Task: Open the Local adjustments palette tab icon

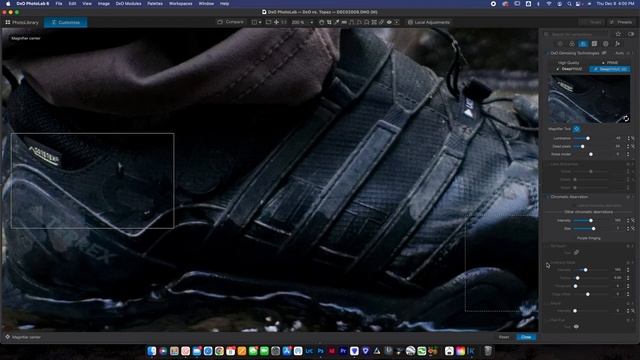Action: [606, 44]
